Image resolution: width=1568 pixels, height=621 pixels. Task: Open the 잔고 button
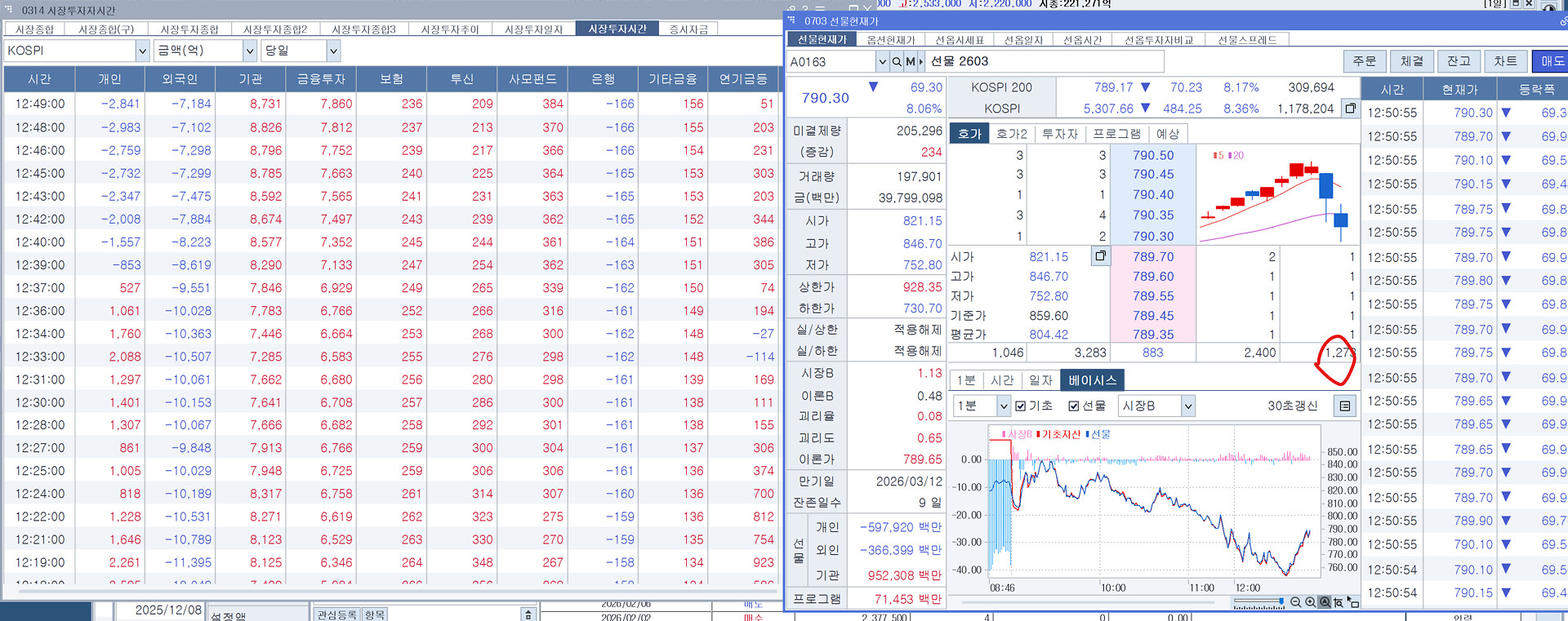coord(1459,61)
